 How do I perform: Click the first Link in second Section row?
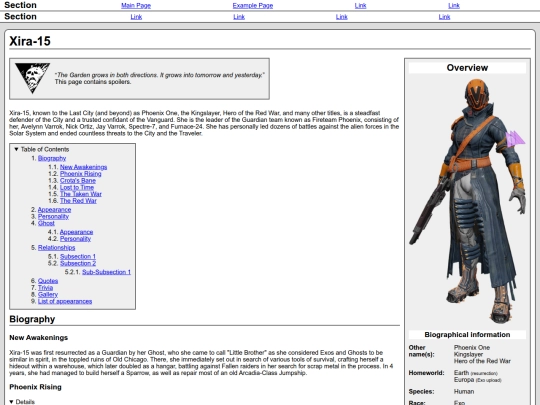coord(136,17)
